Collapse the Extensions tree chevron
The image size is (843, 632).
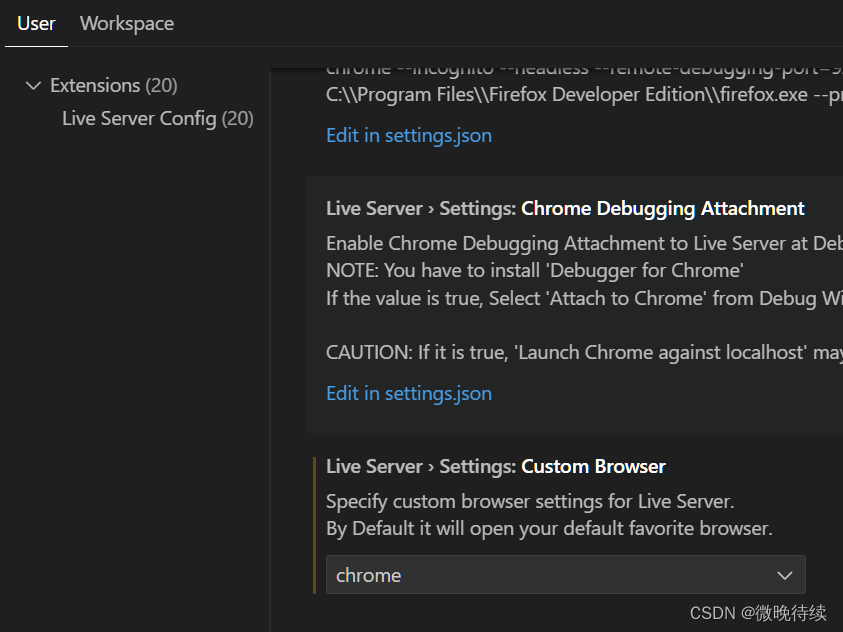(34, 86)
